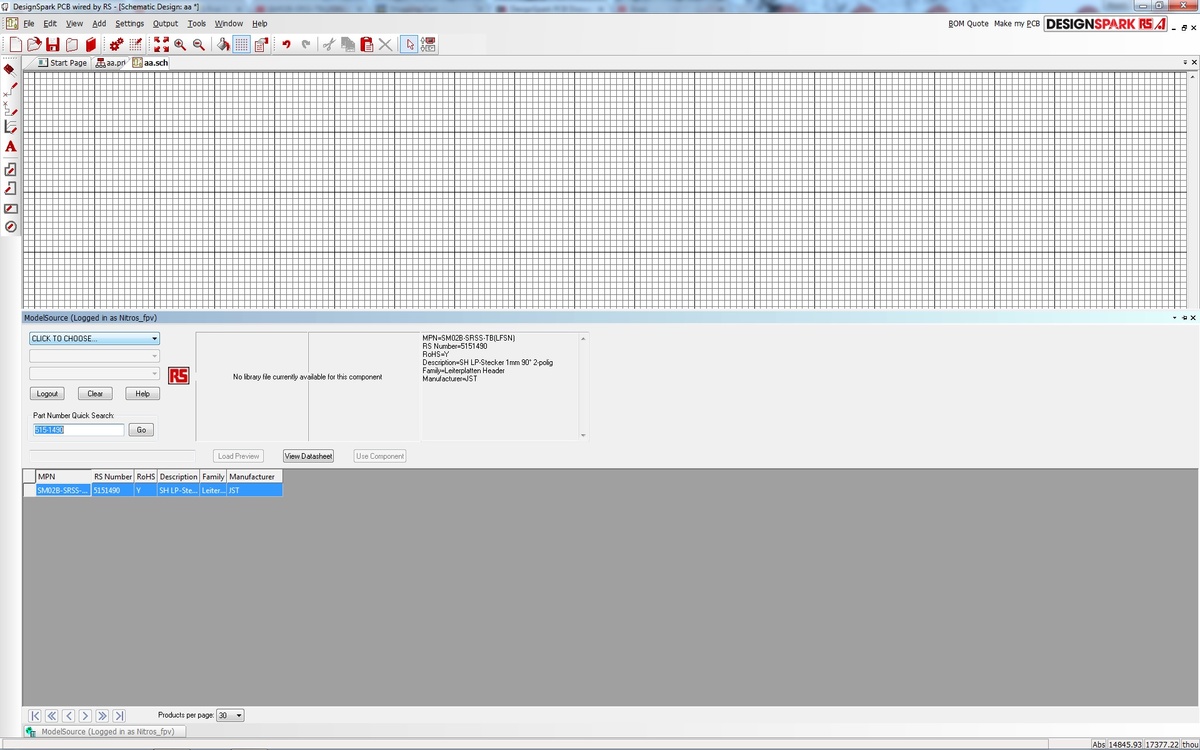Switch to the aa.prj tab

[111, 62]
